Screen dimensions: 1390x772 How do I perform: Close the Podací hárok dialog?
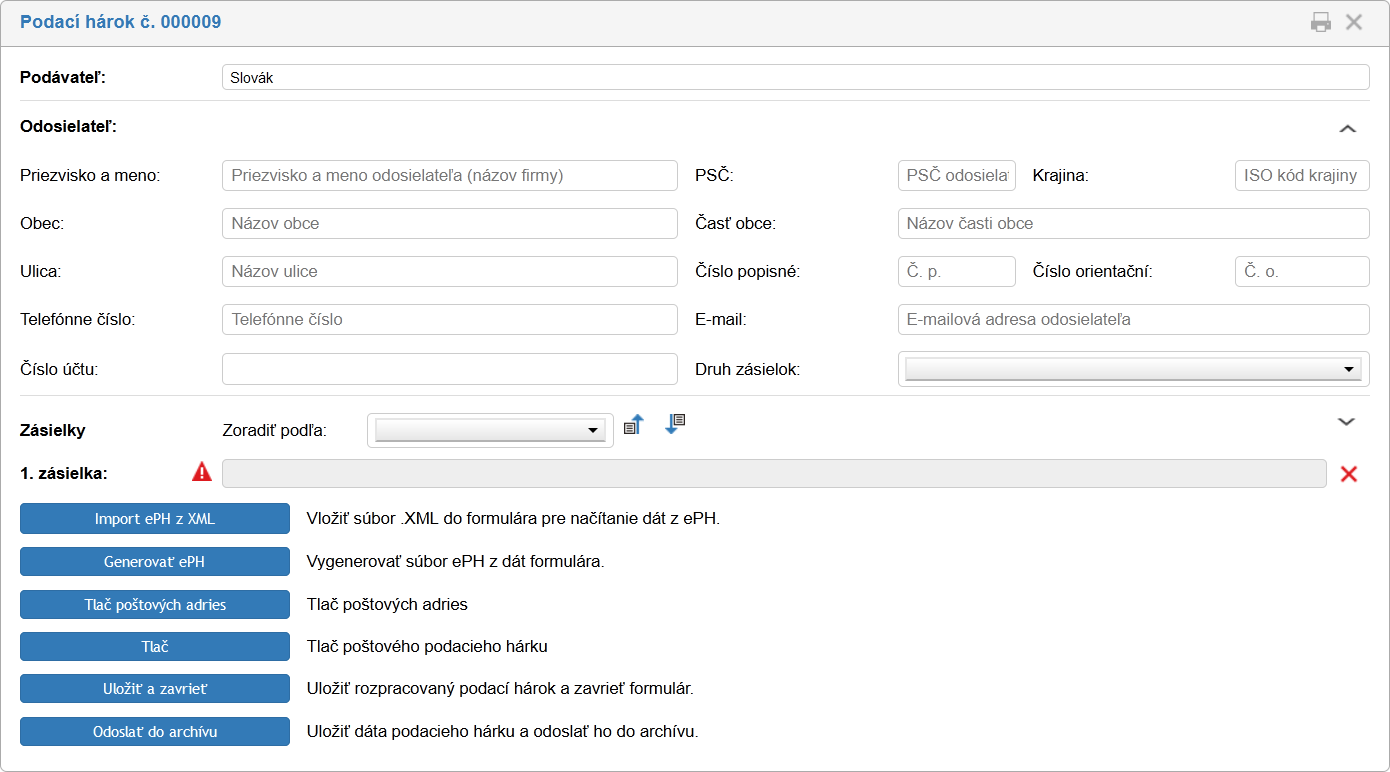pos(1354,22)
